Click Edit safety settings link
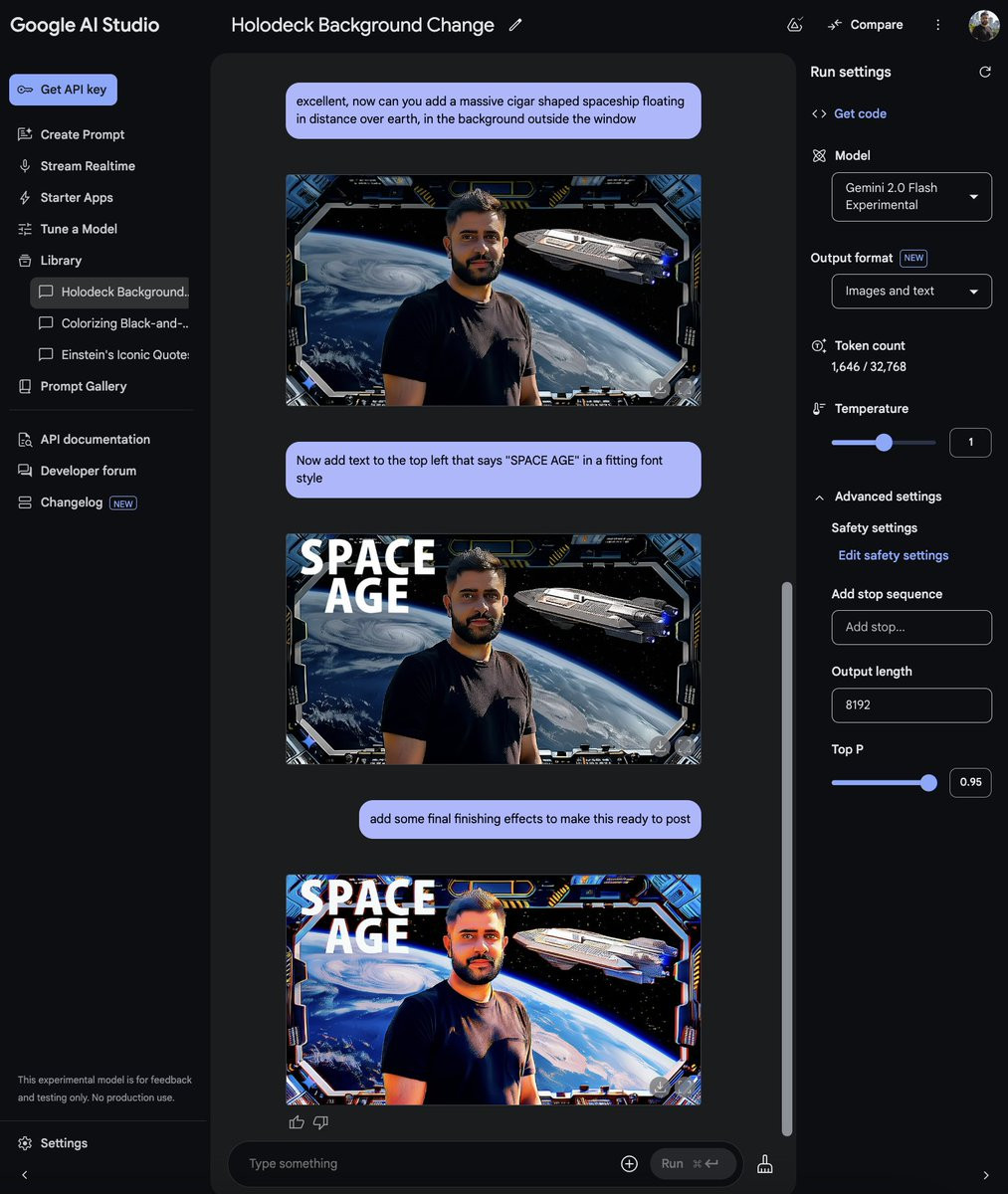The image size is (1008, 1194). 894,555
